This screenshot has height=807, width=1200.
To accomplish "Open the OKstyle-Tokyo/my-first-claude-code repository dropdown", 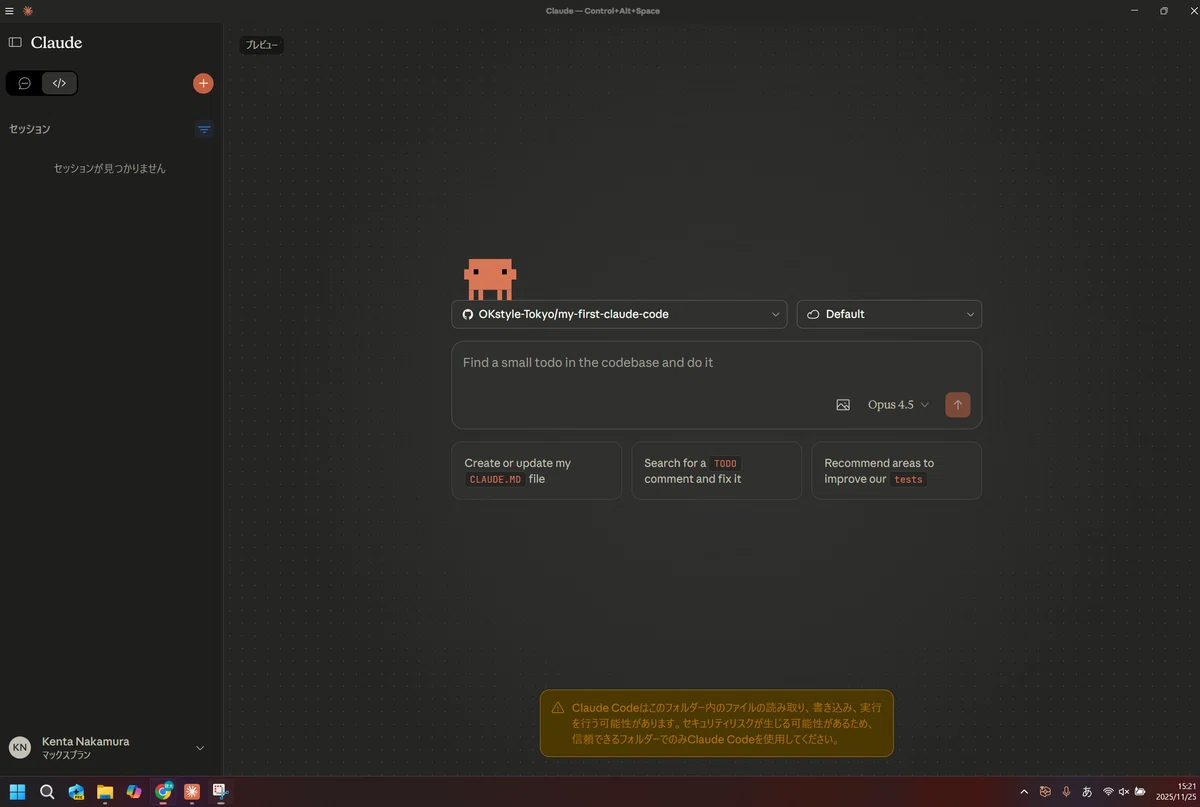I will coord(619,314).
